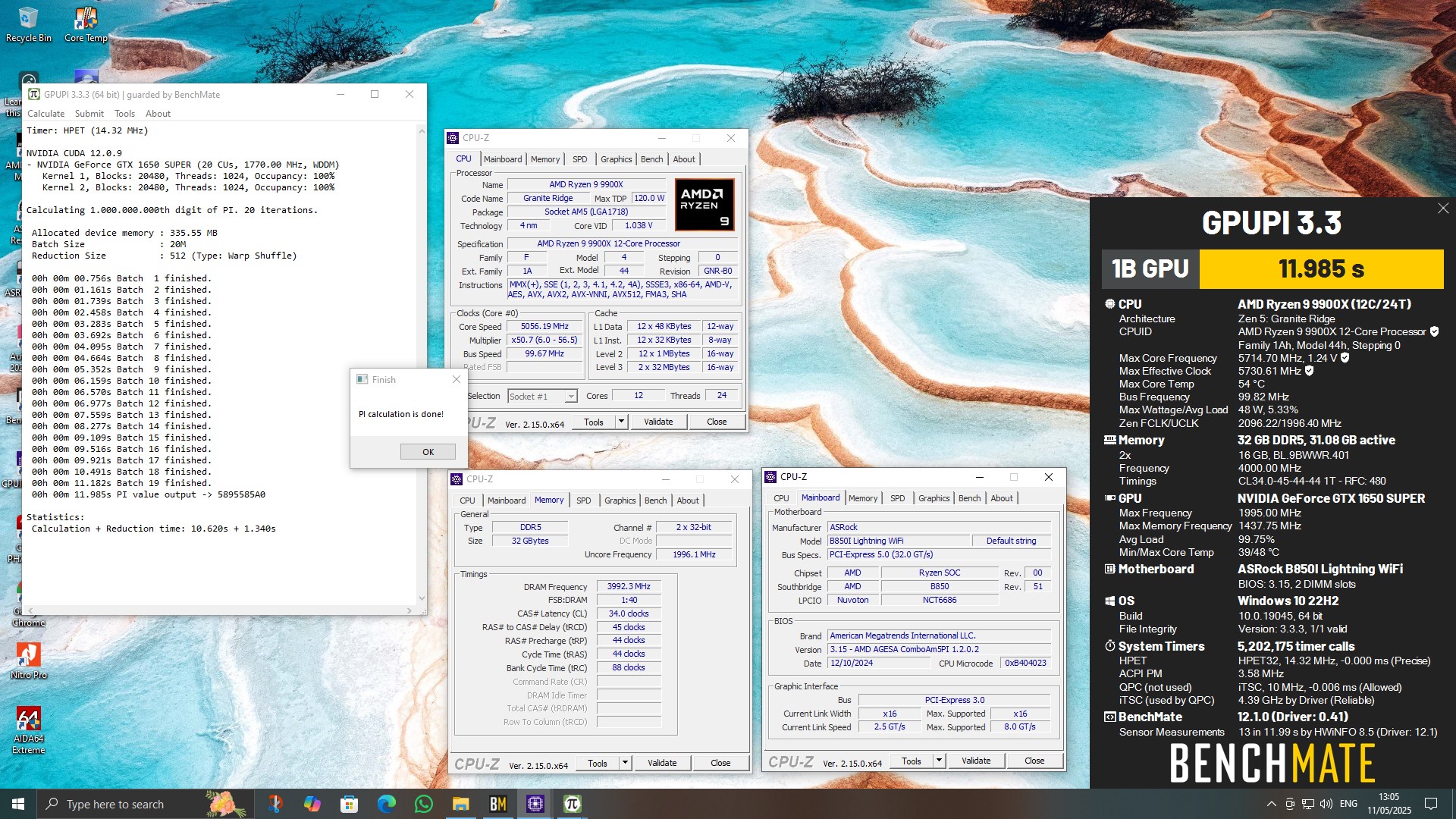Screen dimensions: 1456x819
Task: Click the Core Speed value 5056.19 MHz
Action: [544, 326]
